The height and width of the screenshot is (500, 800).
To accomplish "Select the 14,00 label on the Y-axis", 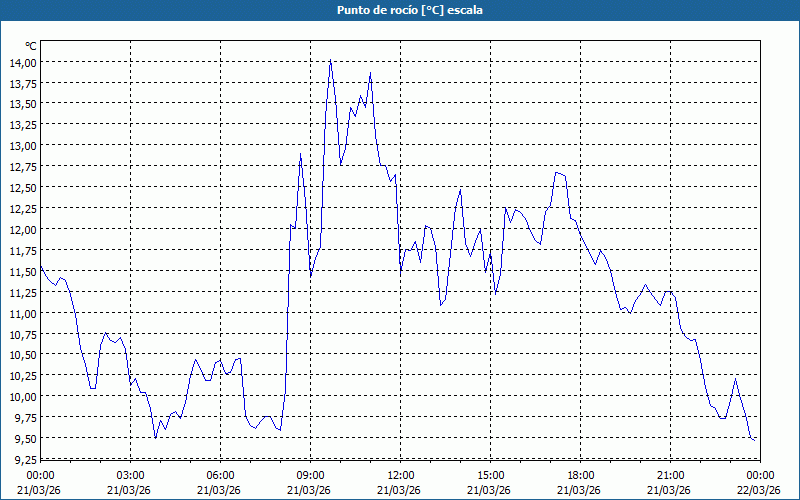I will click(x=23, y=62).
